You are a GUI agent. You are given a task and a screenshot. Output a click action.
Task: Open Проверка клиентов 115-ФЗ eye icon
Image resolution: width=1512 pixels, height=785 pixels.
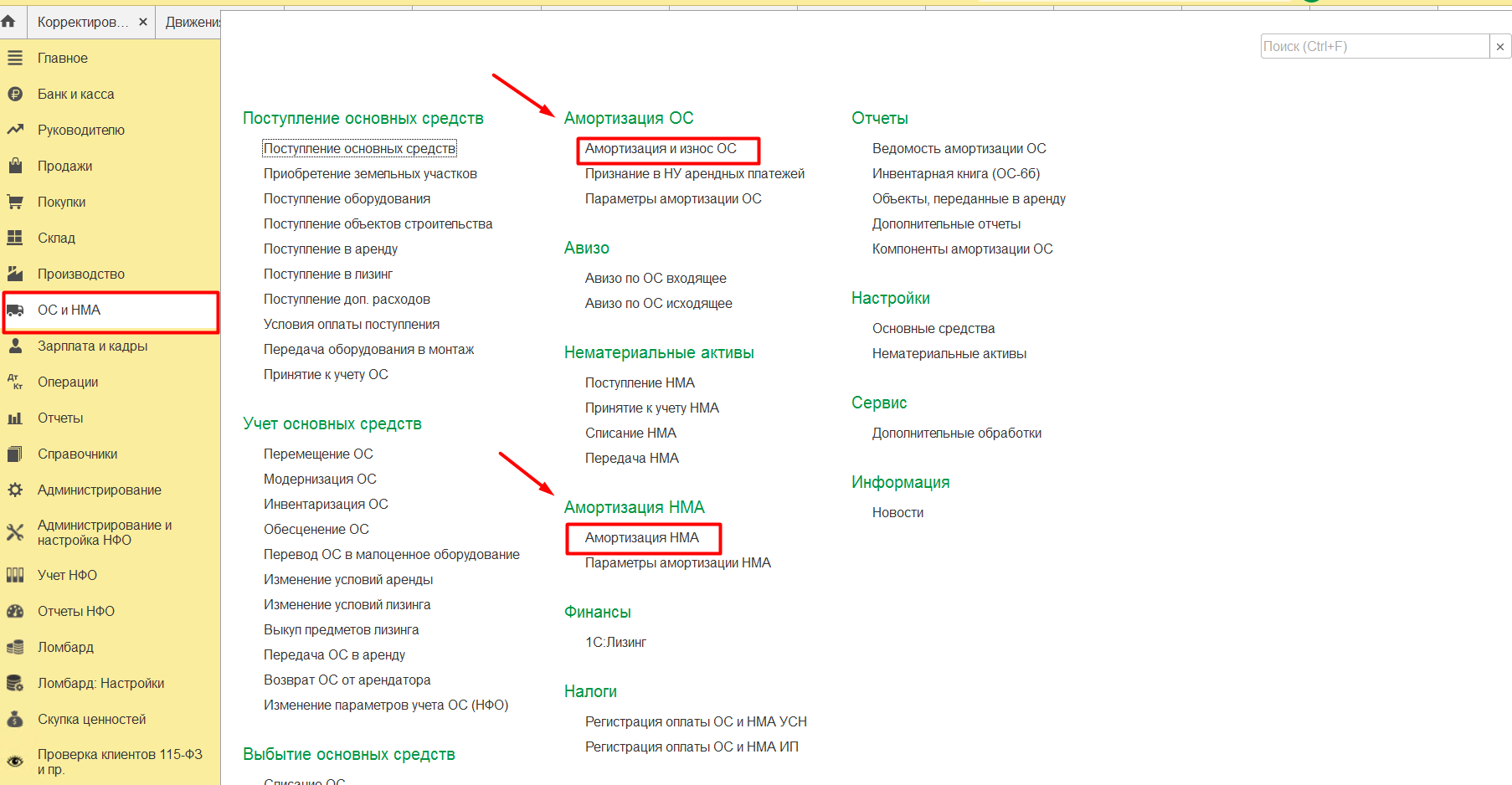[x=15, y=762]
